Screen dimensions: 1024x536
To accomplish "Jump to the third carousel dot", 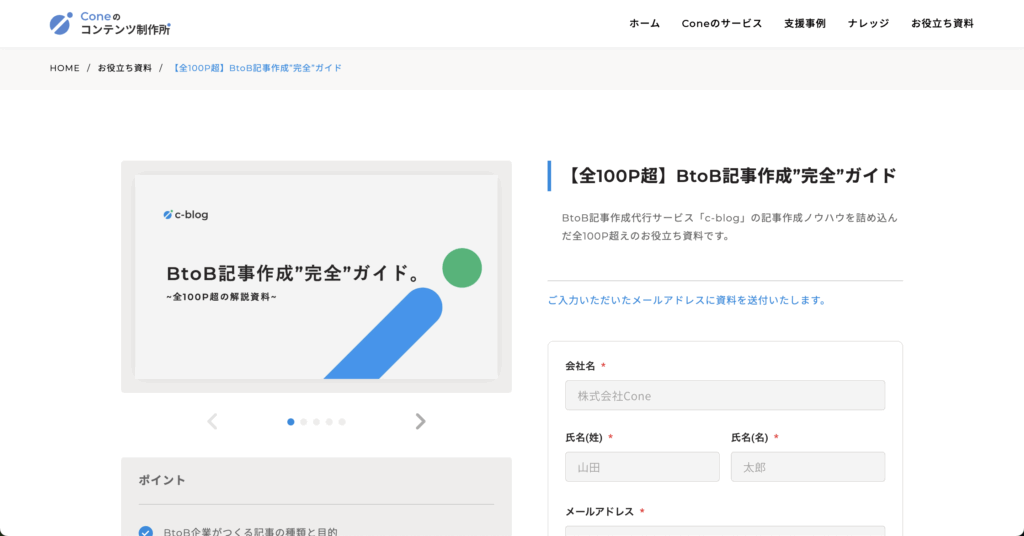I will [x=316, y=422].
